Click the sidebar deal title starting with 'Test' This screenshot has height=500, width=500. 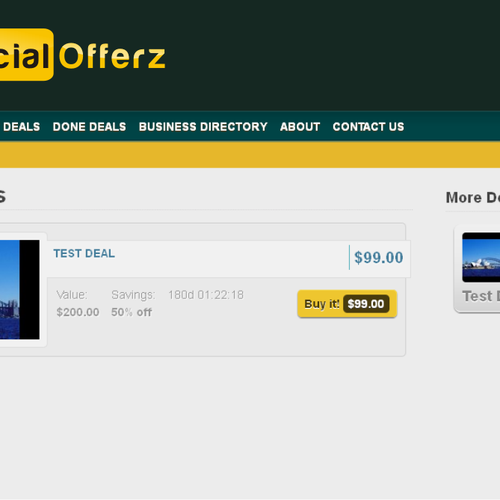point(481,296)
